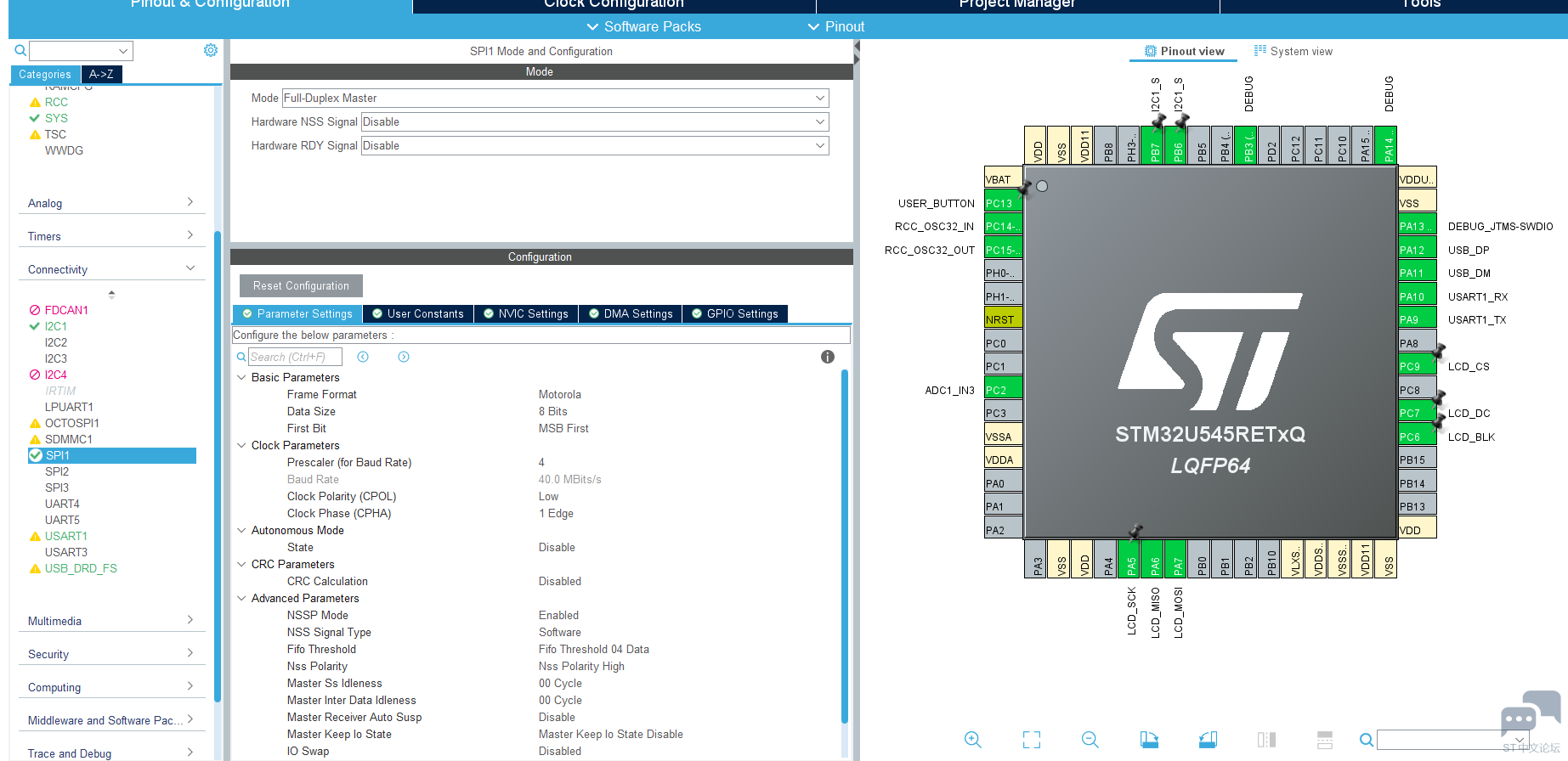Viewport: 1568px width, 761px height.
Task: Expand the Software Packs menu
Action: click(644, 26)
